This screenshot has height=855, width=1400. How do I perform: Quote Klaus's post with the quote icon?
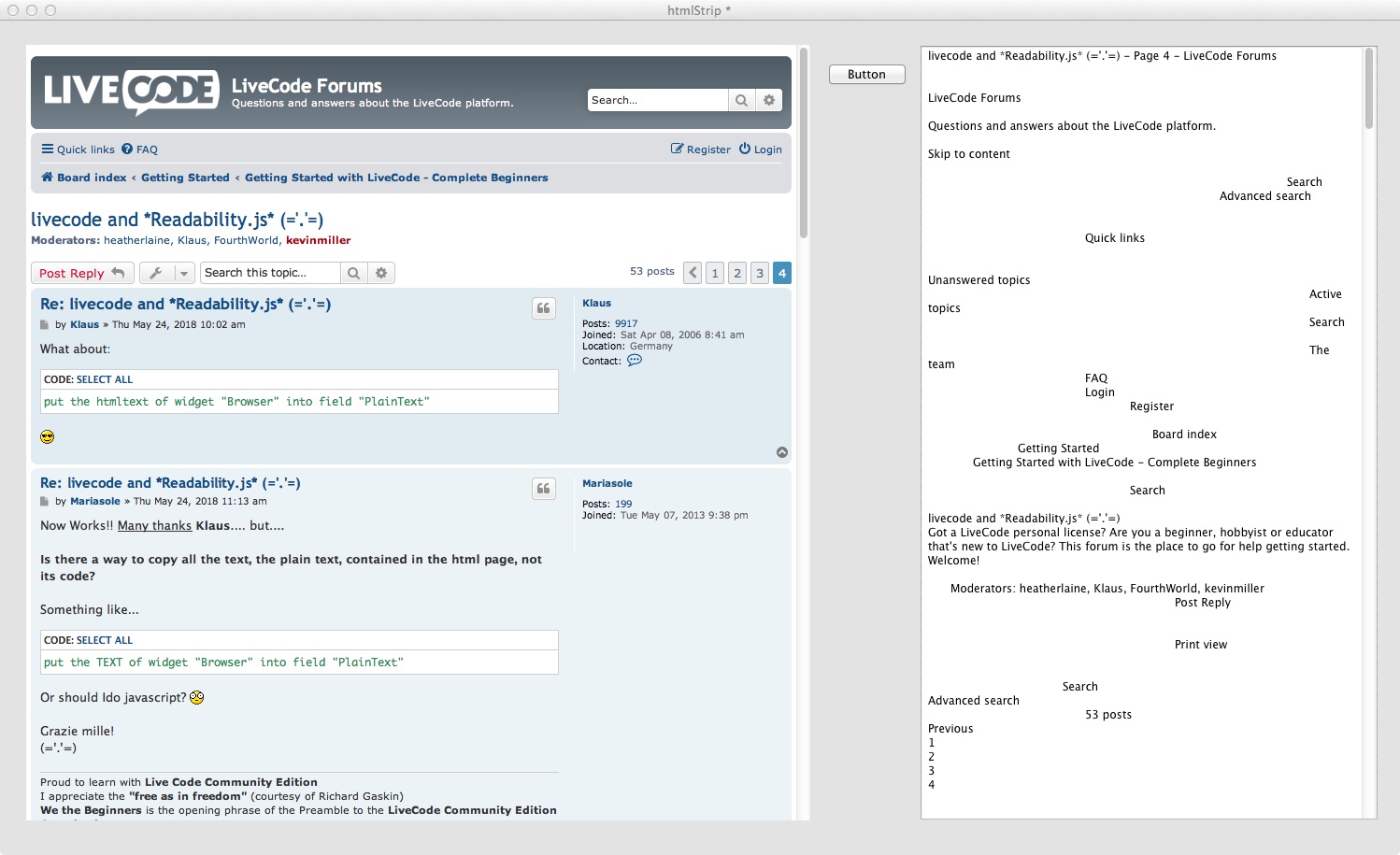coord(544,308)
